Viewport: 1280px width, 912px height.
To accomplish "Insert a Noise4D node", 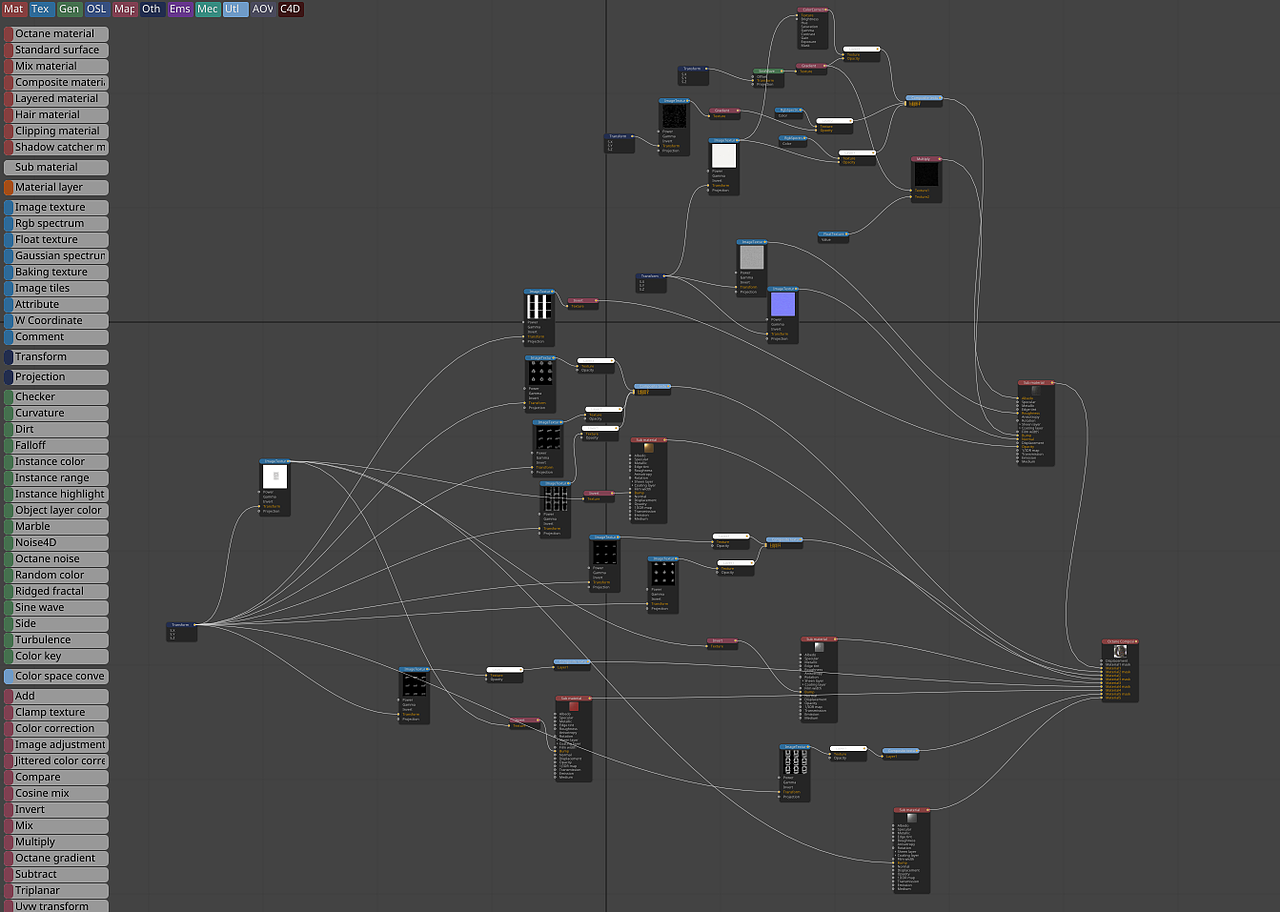I will coord(56,542).
